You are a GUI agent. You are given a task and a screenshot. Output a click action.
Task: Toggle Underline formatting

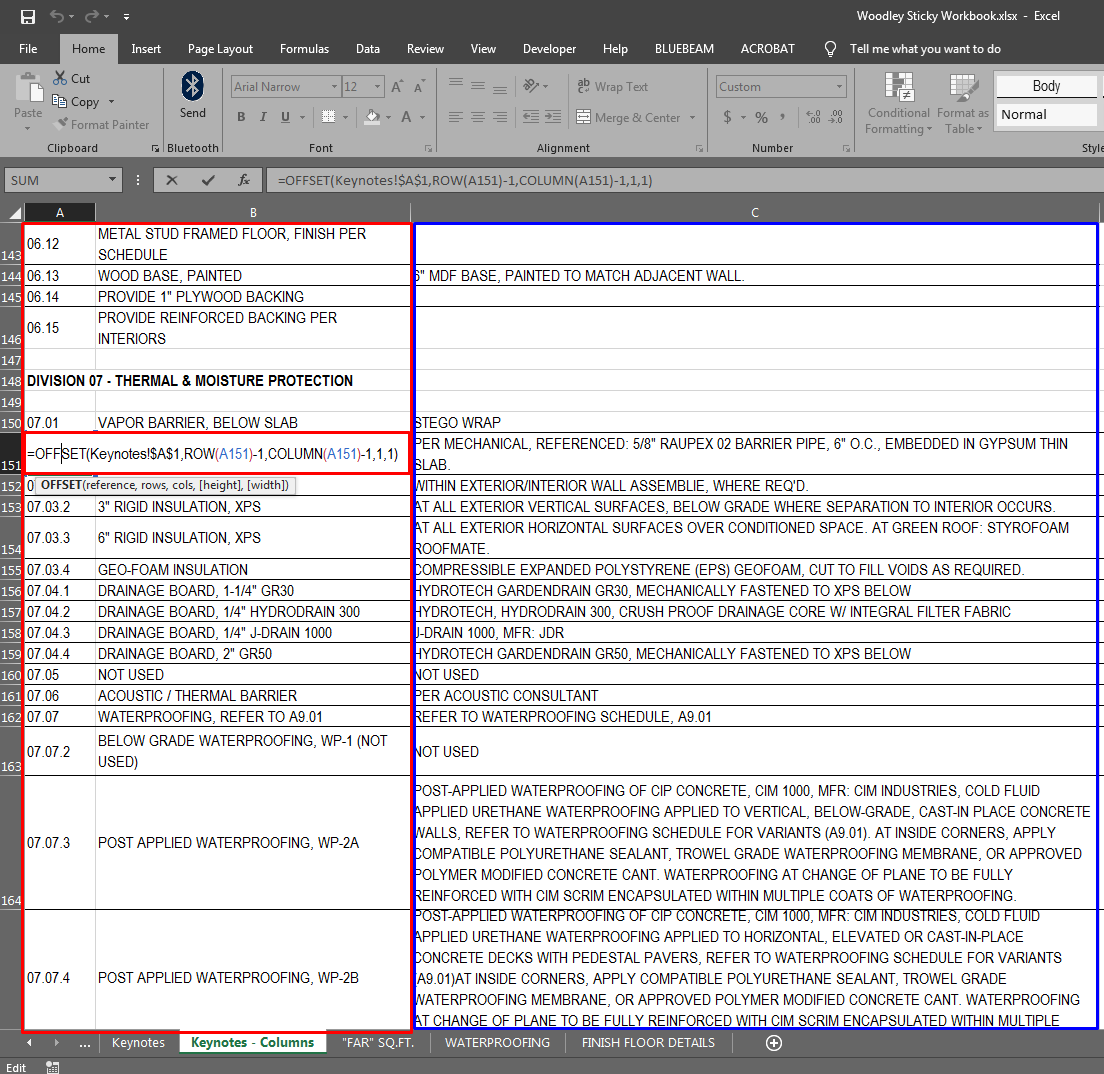[285, 117]
